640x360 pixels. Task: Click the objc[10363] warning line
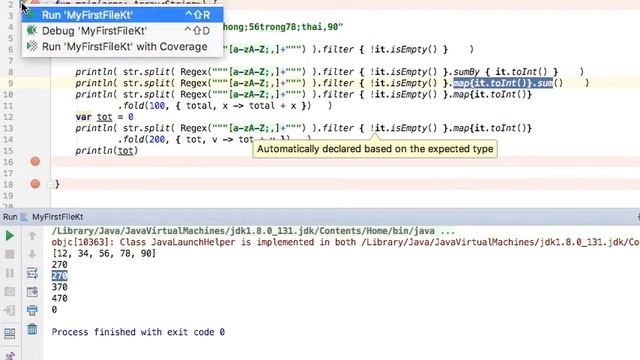point(345,242)
